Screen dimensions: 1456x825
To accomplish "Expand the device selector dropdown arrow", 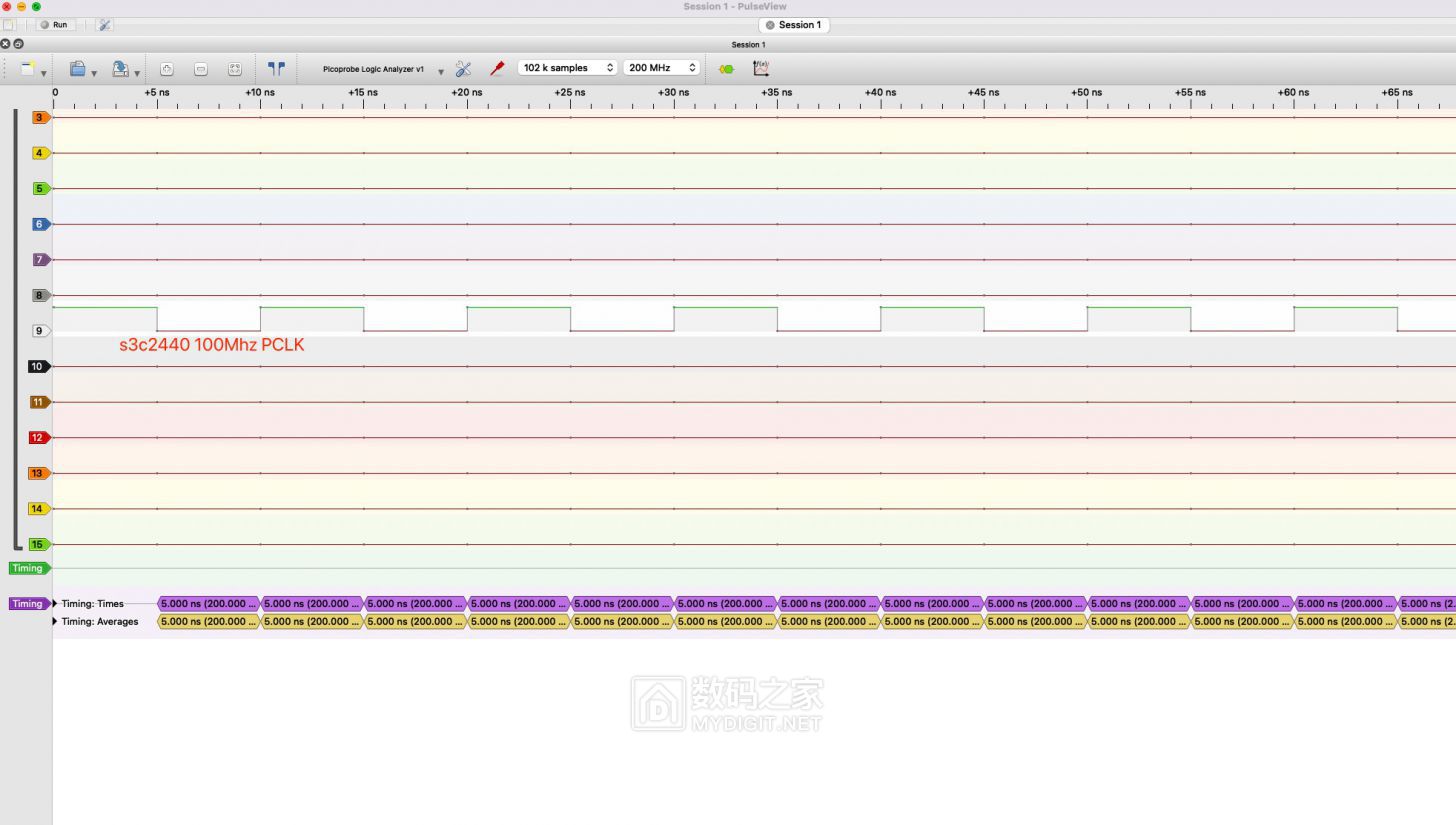I will (x=441, y=72).
